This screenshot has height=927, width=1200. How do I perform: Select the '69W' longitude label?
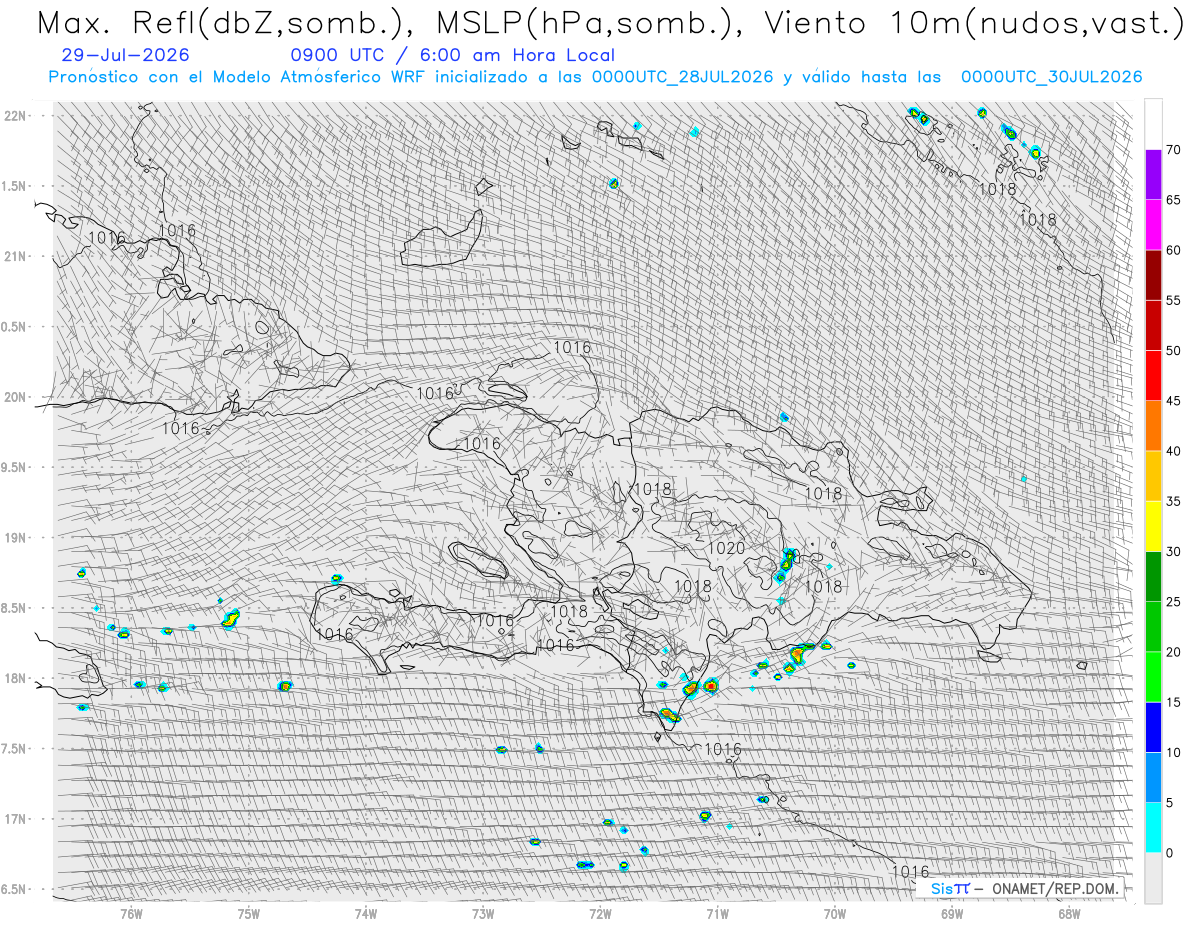[952, 915]
